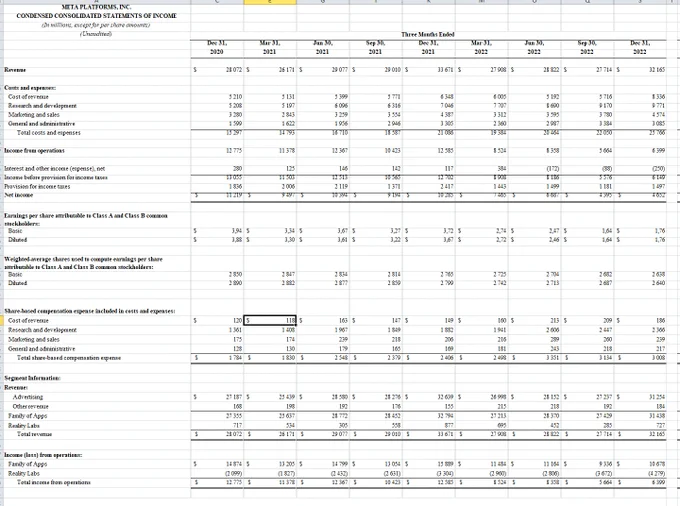Viewport: 680px width, 506px height.
Task: Select the "Dec 31, 2020" column header
Action: (x=217, y=47)
